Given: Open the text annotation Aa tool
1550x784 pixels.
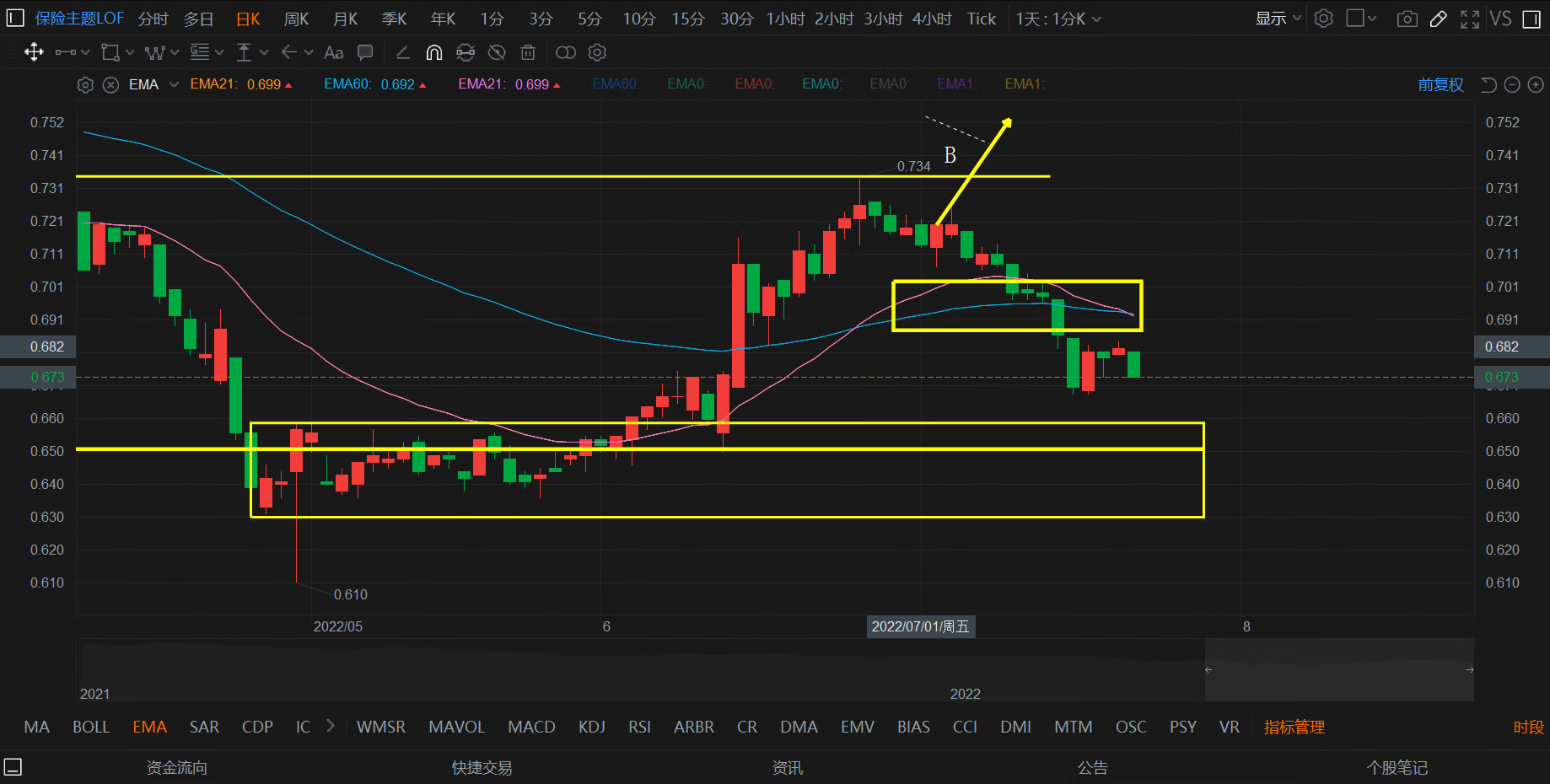Looking at the screenshot, I should [x=333, y=53].
